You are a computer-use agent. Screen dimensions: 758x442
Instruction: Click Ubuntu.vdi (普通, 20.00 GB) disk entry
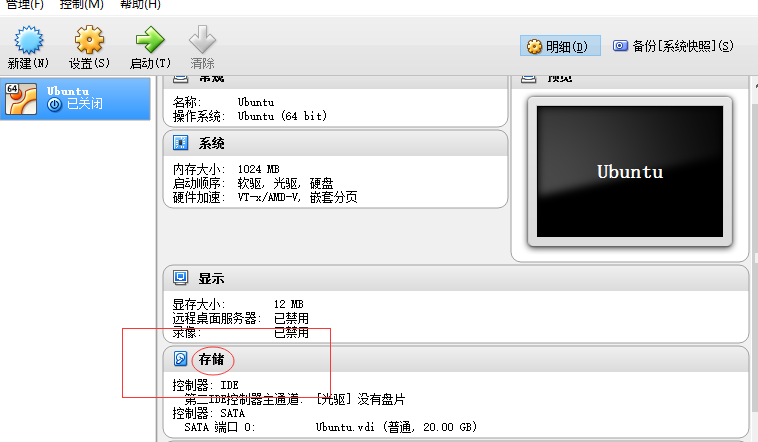(x=396, y=427)
